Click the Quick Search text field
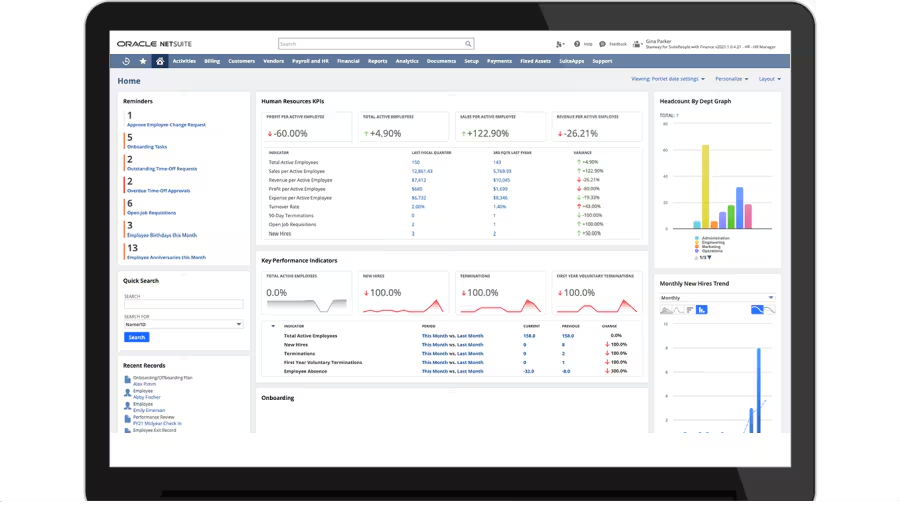Viewport: 900px width, 529px height. coord(183,304)
